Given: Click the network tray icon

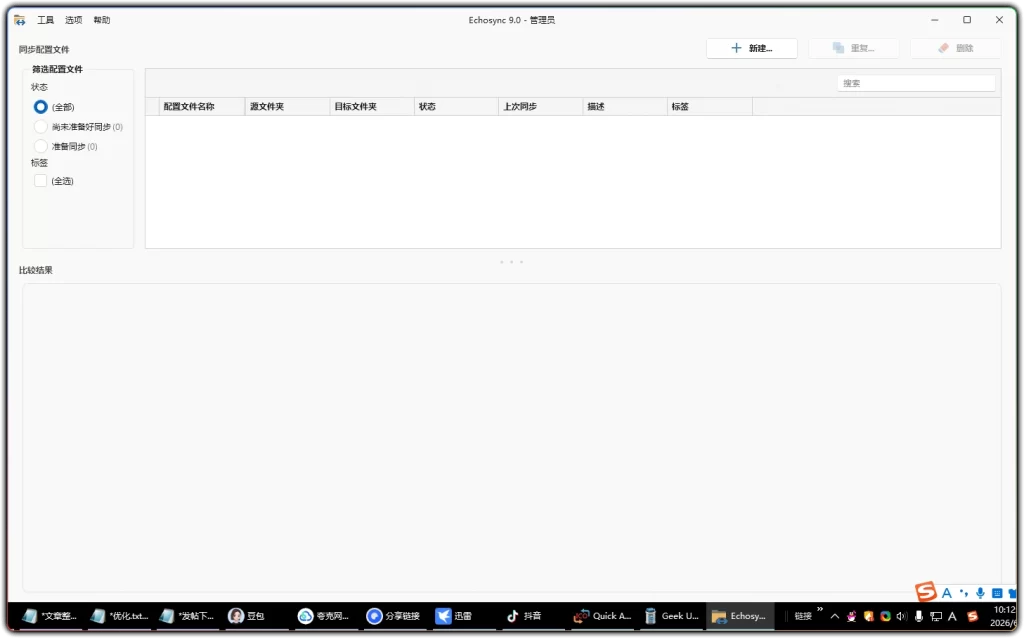Looking at the screenshot, I should point(936,616).
